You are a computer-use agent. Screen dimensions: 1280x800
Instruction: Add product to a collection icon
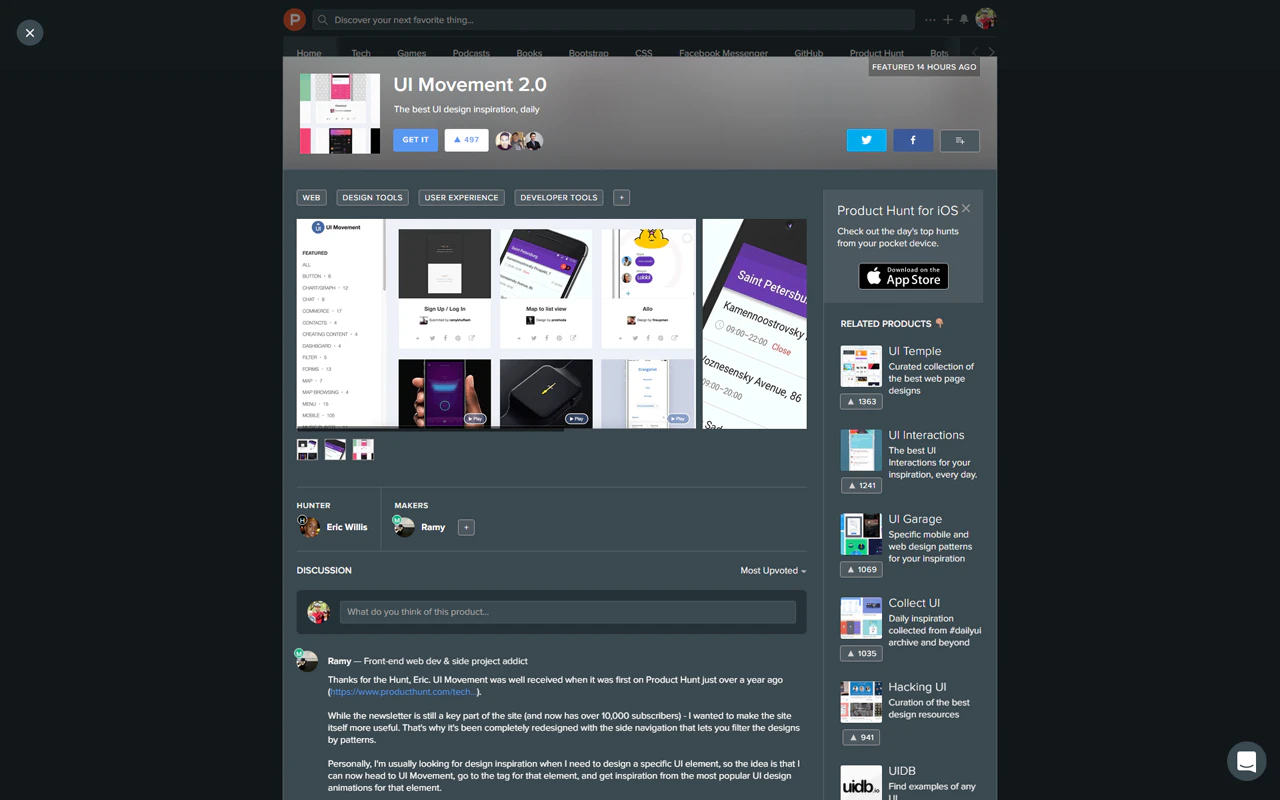[x=959, y=140]
